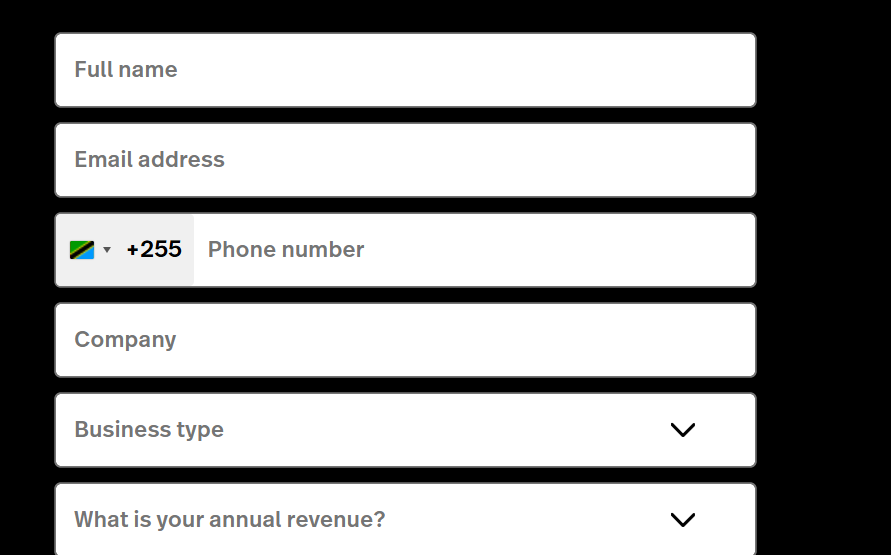The width and height of the screenshot is (891, 555).
Task: Open country list via small triangle beside flag
Action: [107, 249]
